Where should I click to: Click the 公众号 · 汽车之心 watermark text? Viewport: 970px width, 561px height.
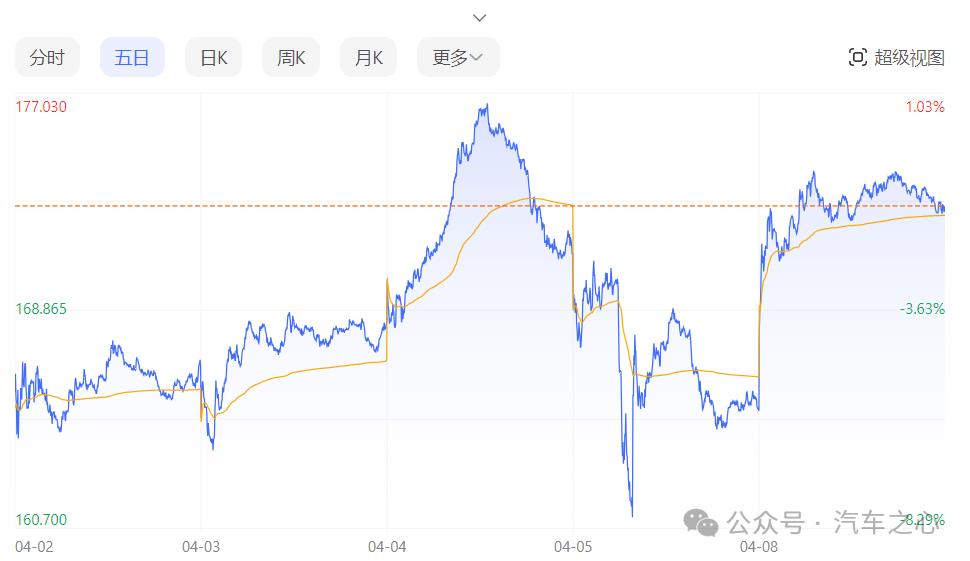[x=832, y=522]
